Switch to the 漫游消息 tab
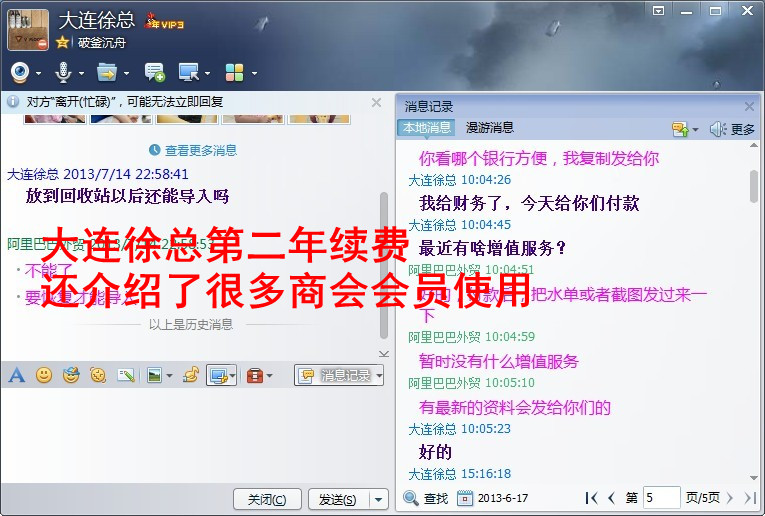765x516 pixels. [x=490, y=128]
